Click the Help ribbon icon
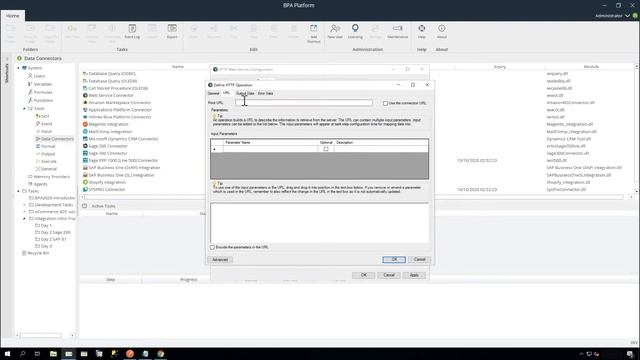Viewport: 640px width, 360px height. 422,31
